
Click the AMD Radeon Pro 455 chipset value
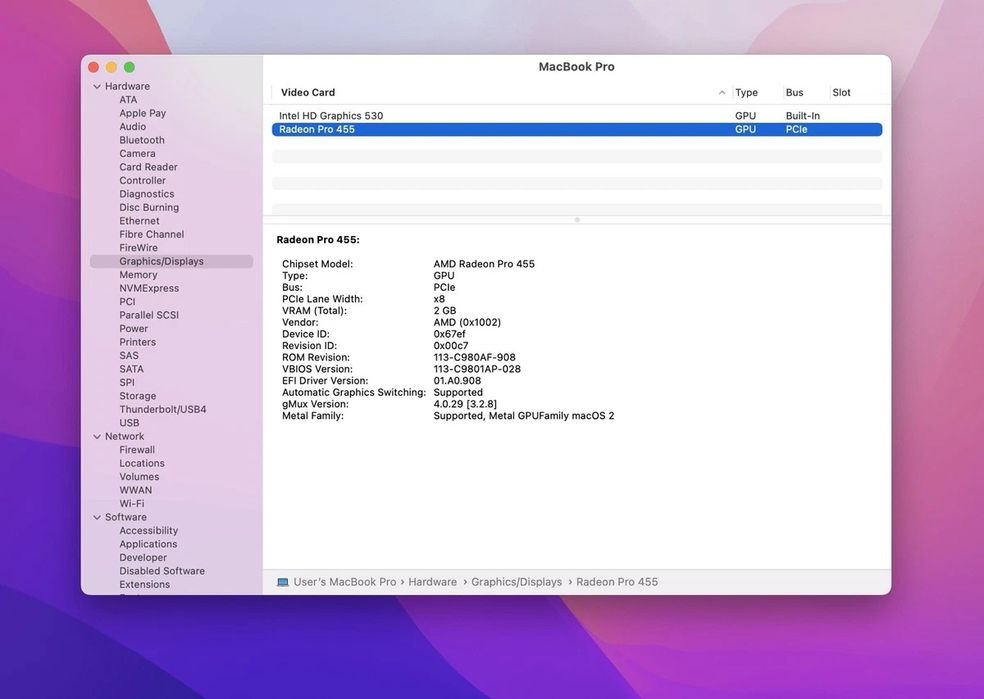(484, 264)
